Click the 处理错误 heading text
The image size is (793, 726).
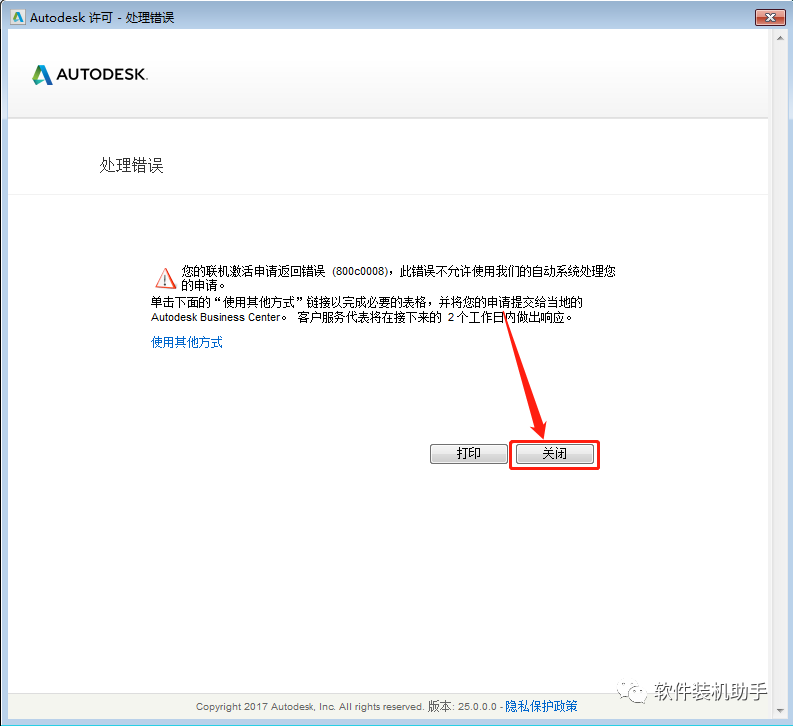click(131, 165)
